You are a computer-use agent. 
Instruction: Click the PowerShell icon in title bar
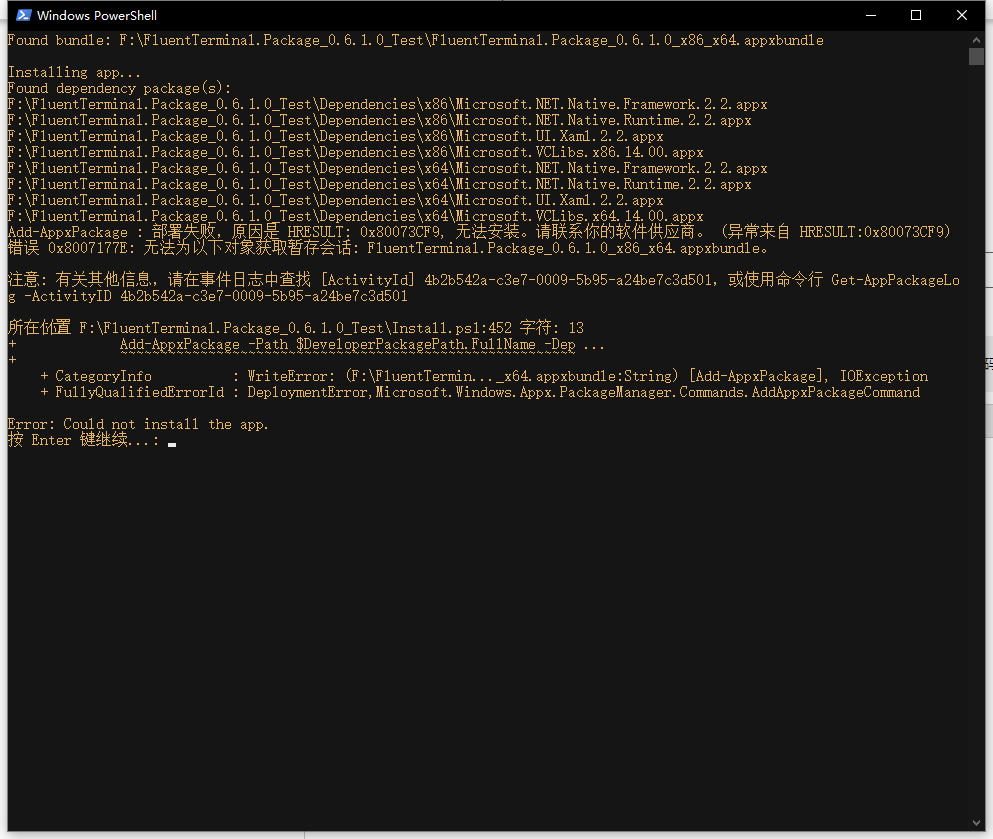pyautogui.click(x=24, y=15)
